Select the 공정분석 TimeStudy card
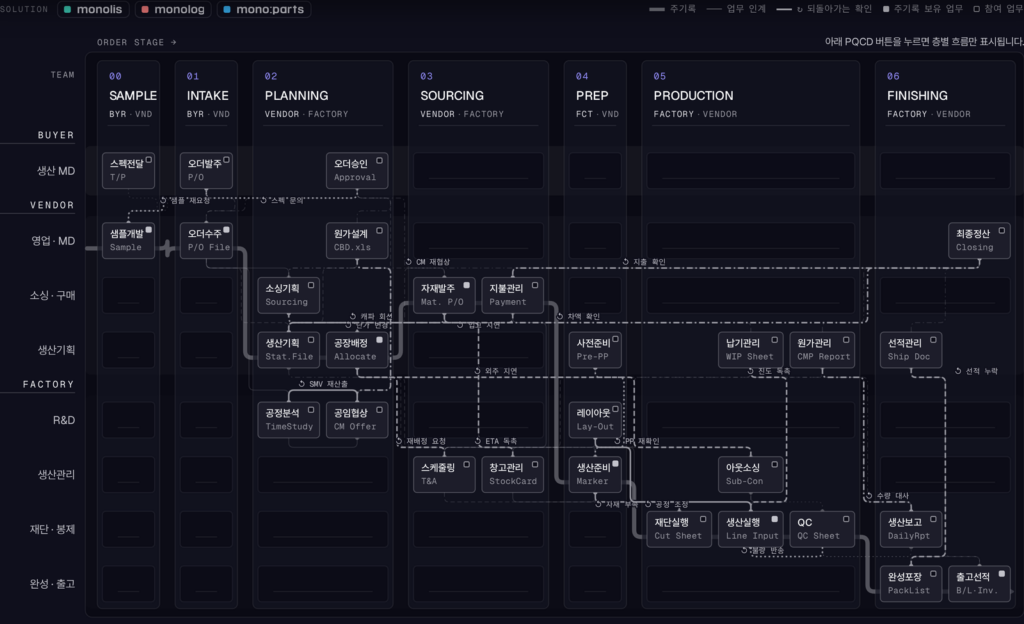 (x=288, y=420)
